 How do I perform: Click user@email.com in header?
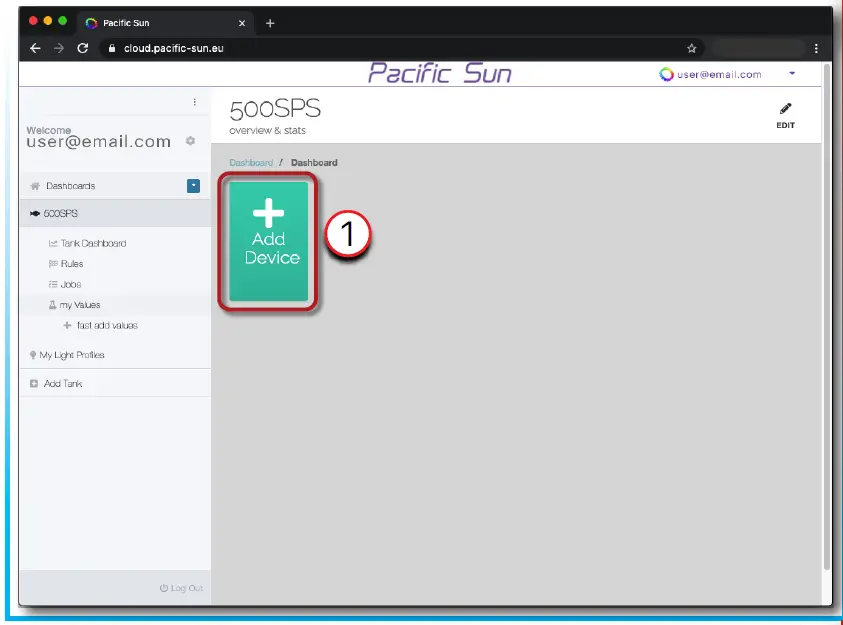click(x=719, y=75)
